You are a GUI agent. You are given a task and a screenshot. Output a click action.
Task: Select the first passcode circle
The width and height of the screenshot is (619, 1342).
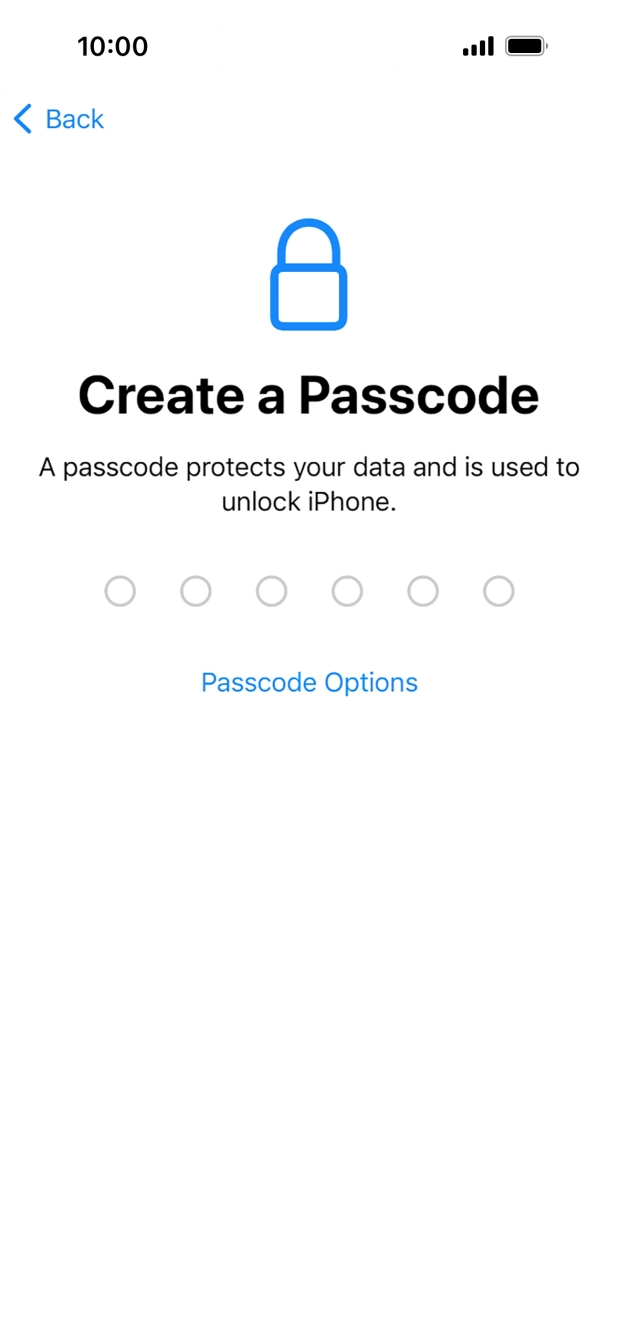tap(120, 591)
